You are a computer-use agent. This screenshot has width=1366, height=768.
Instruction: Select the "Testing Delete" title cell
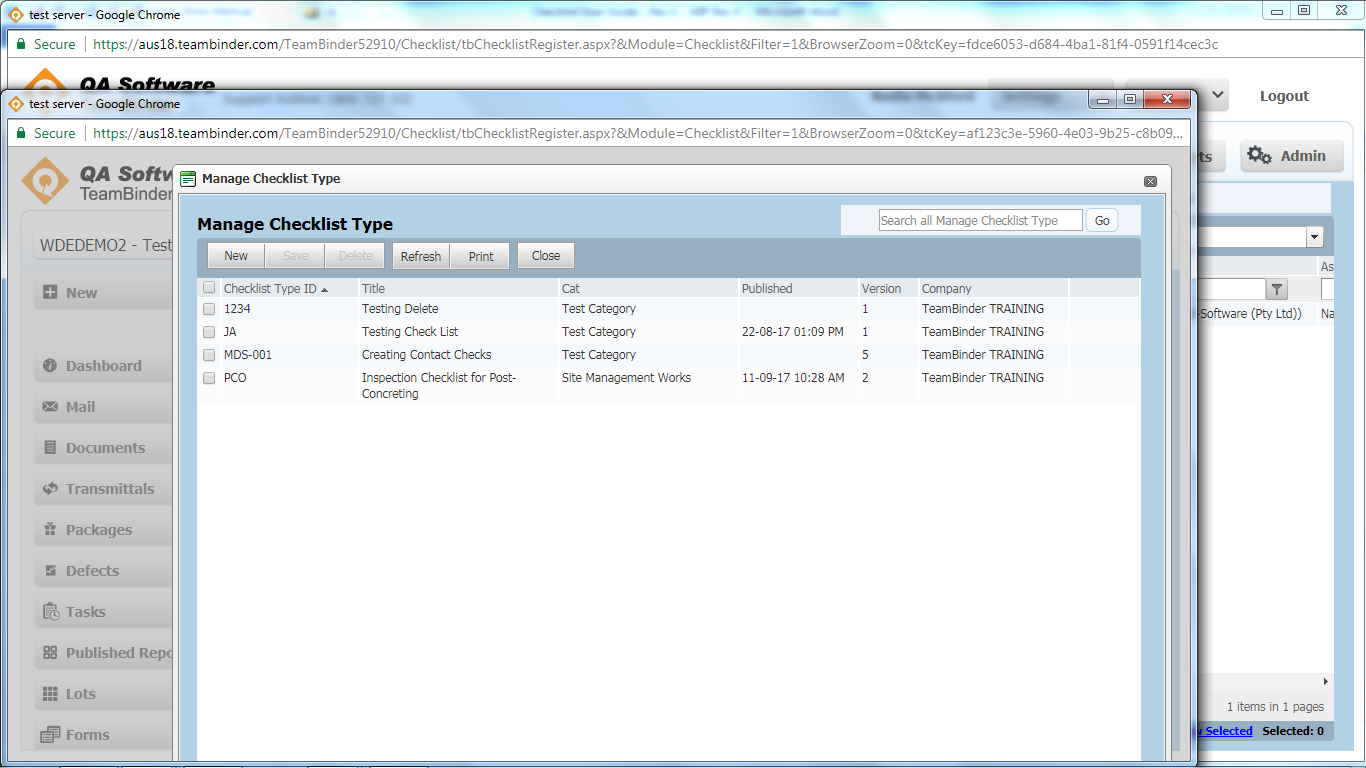[x=400, y=309]
